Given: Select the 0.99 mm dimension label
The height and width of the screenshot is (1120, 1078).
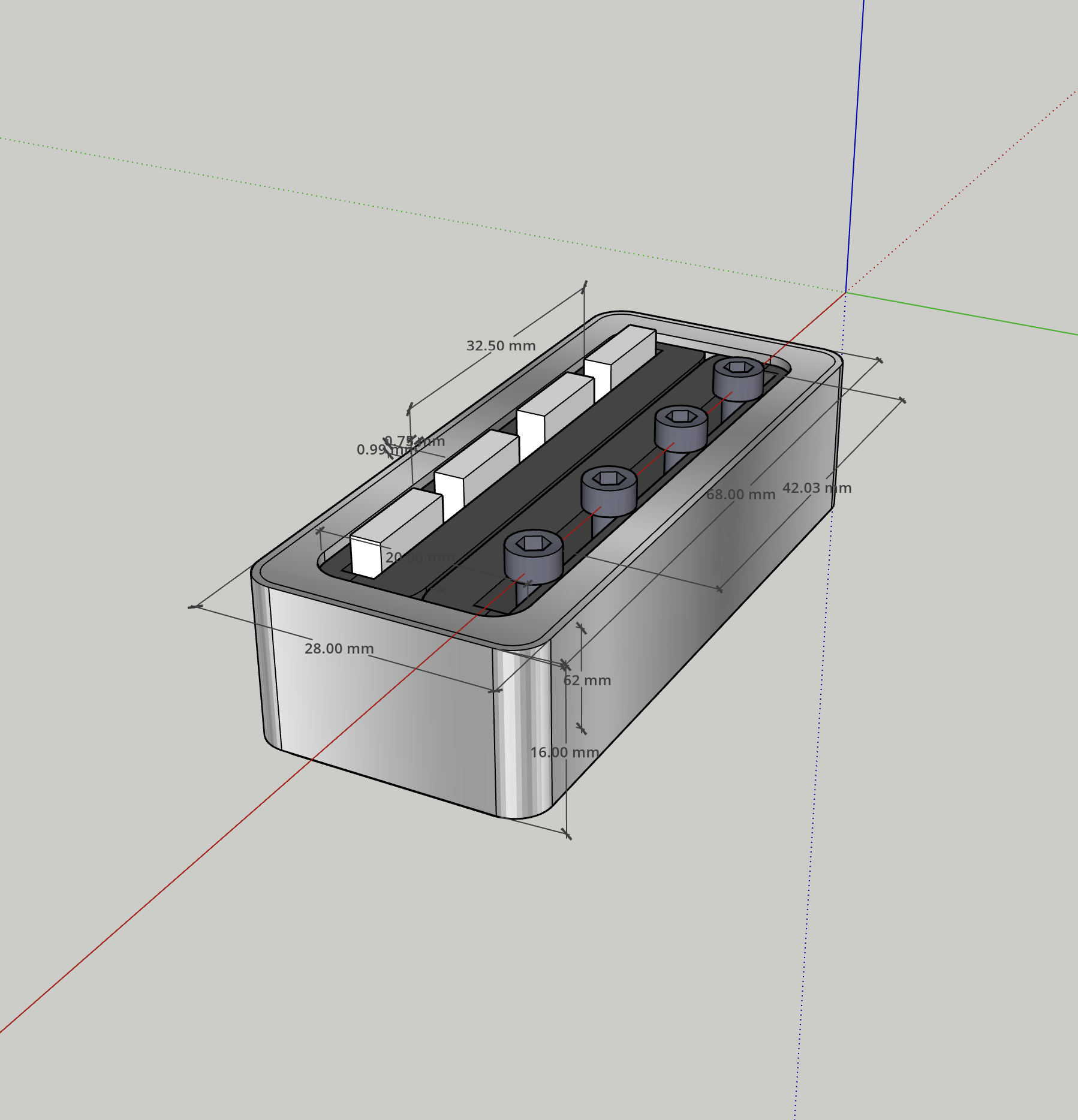Looking at the screenshot, I should 386,450.
